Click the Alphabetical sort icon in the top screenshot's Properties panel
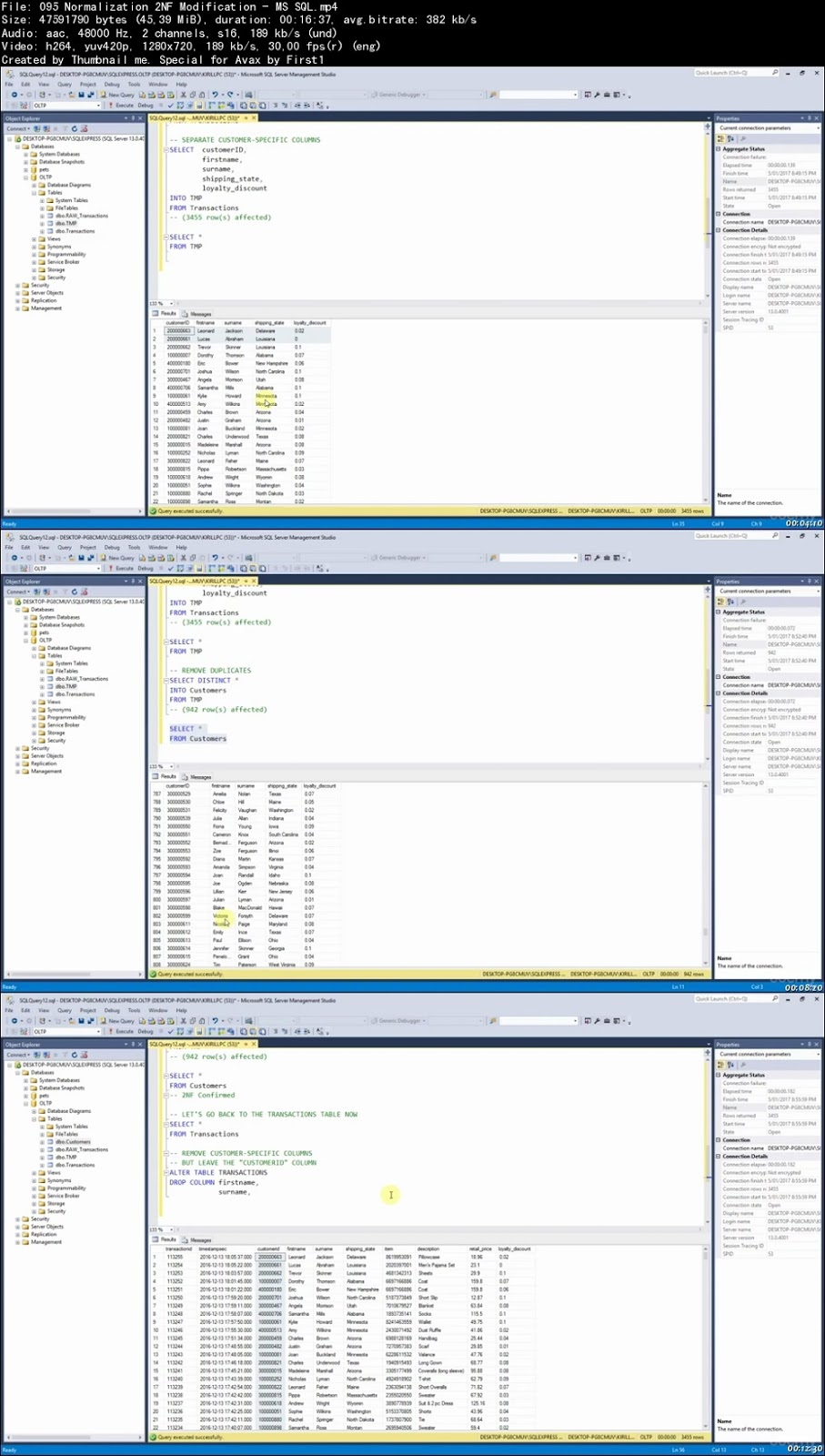The width and height of the screenshot is (825, 1456). 729,138
